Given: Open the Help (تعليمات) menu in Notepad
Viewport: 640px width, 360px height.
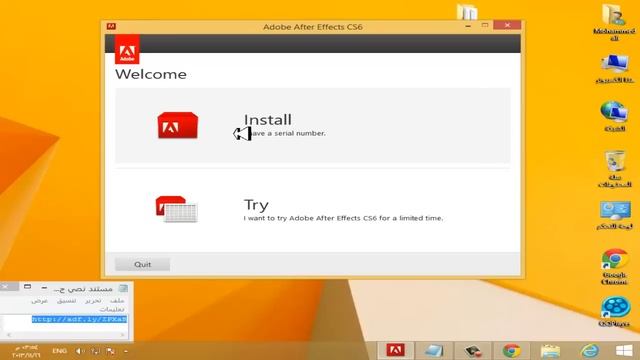Looking at the screenshot, I should (x=112, y=309).
